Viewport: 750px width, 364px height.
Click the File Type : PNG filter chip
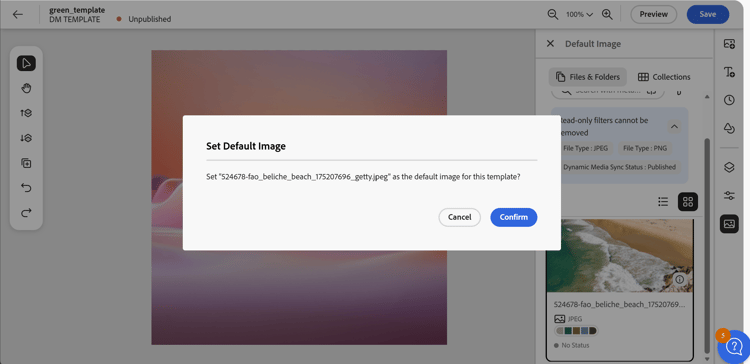645,148
